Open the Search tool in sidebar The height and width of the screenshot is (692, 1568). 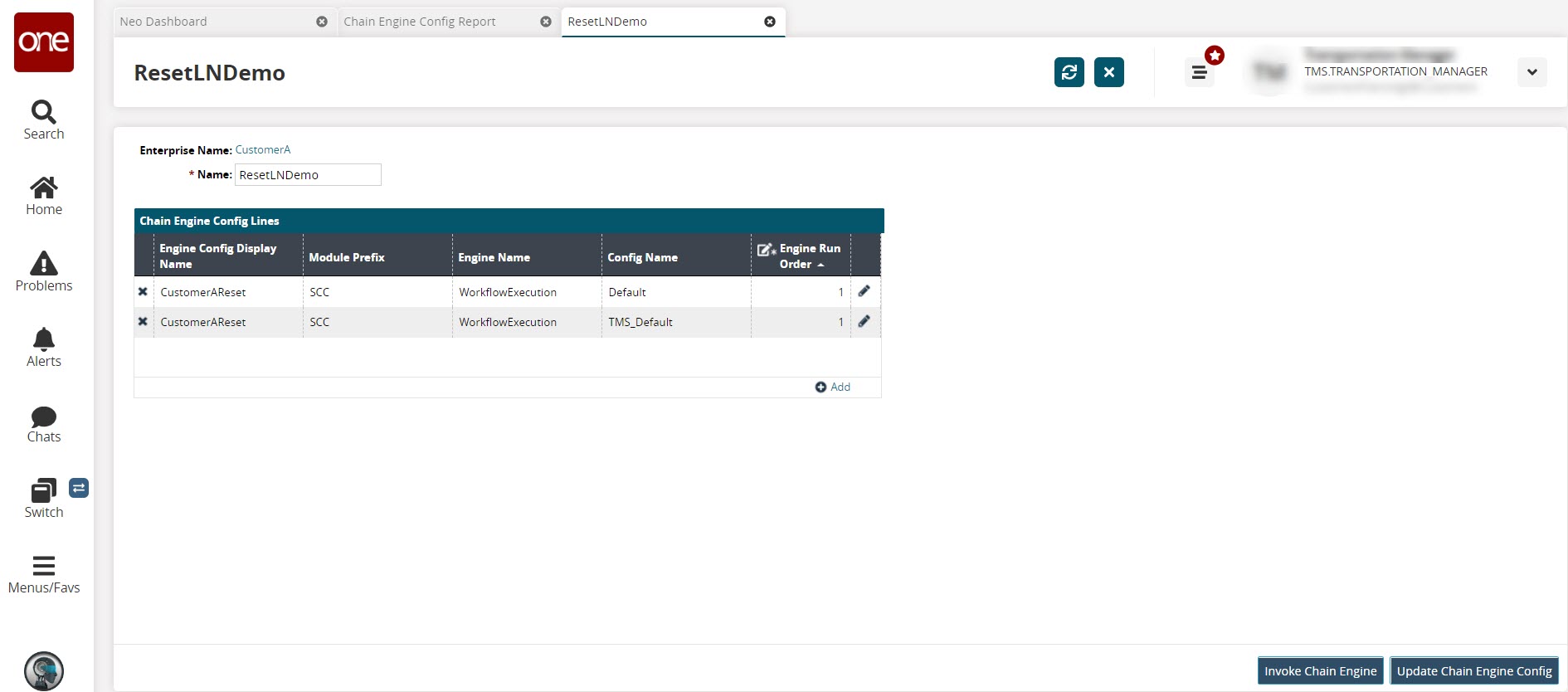pyautogui.click(x=44, y=120)
